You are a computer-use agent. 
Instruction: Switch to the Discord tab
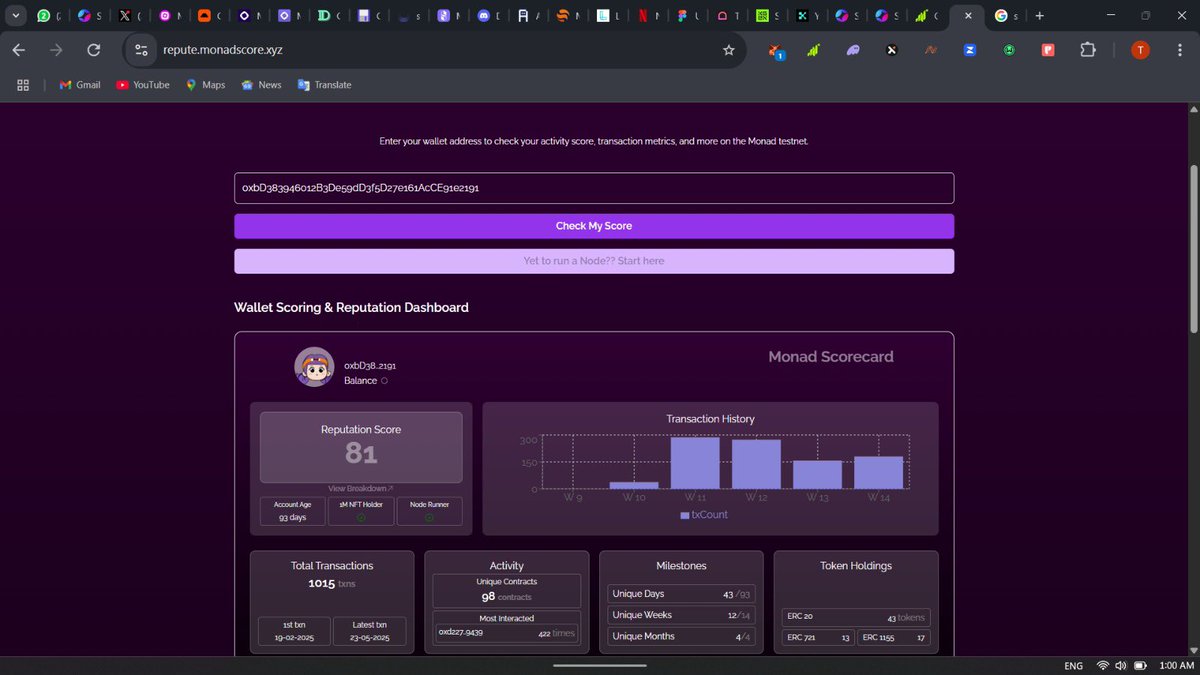484,16
